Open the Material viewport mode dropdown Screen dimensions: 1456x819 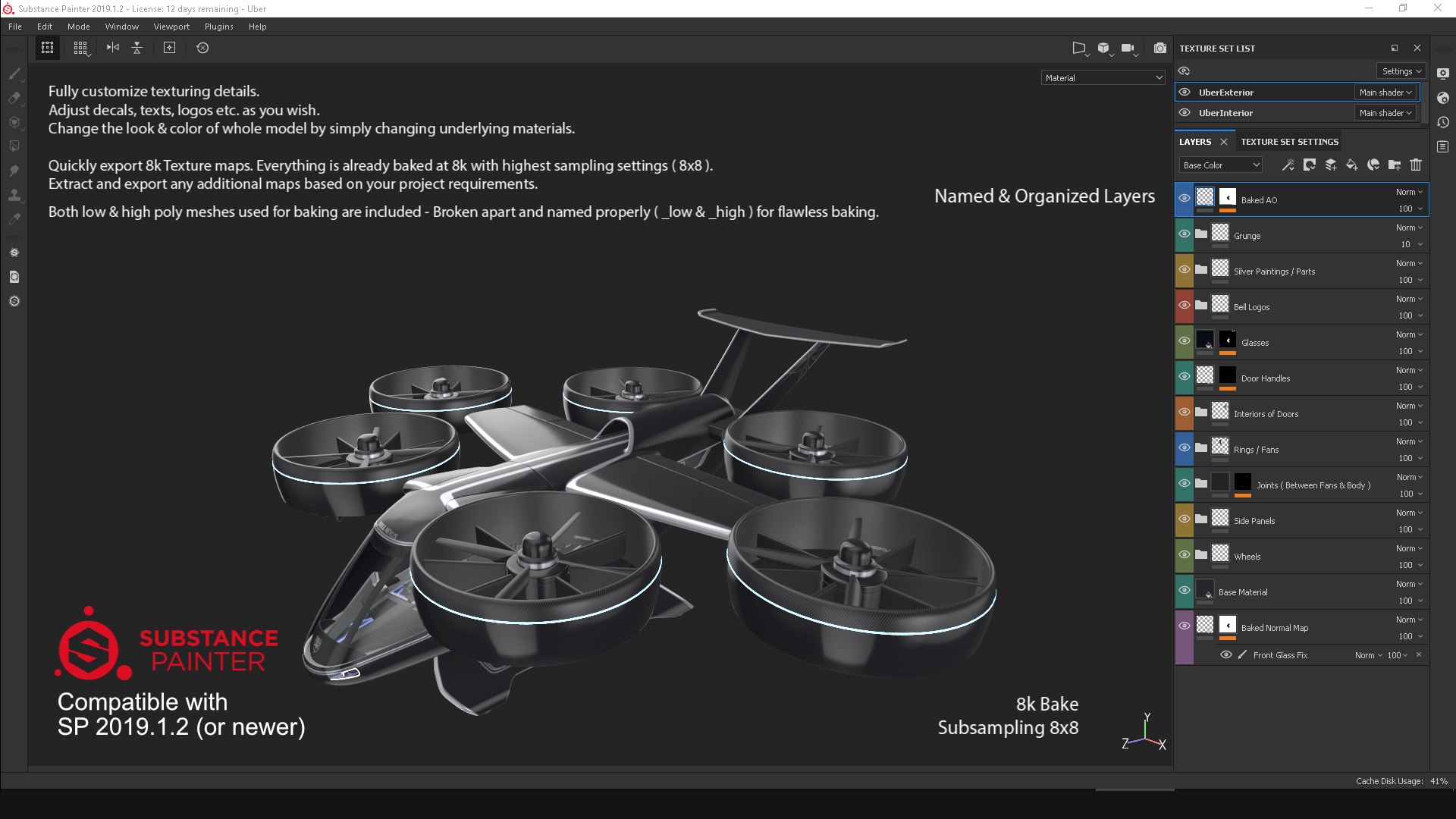(1103, 78)
